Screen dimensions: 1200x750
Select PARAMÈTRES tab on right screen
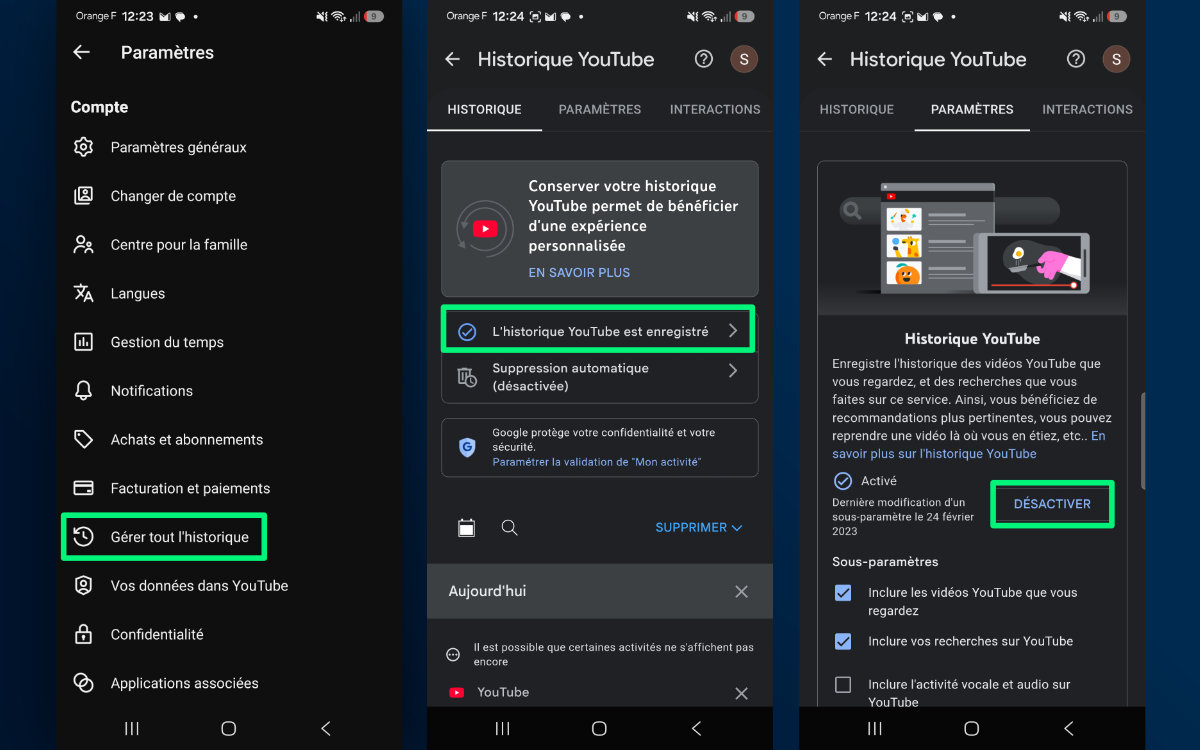[x=972, y=109]
